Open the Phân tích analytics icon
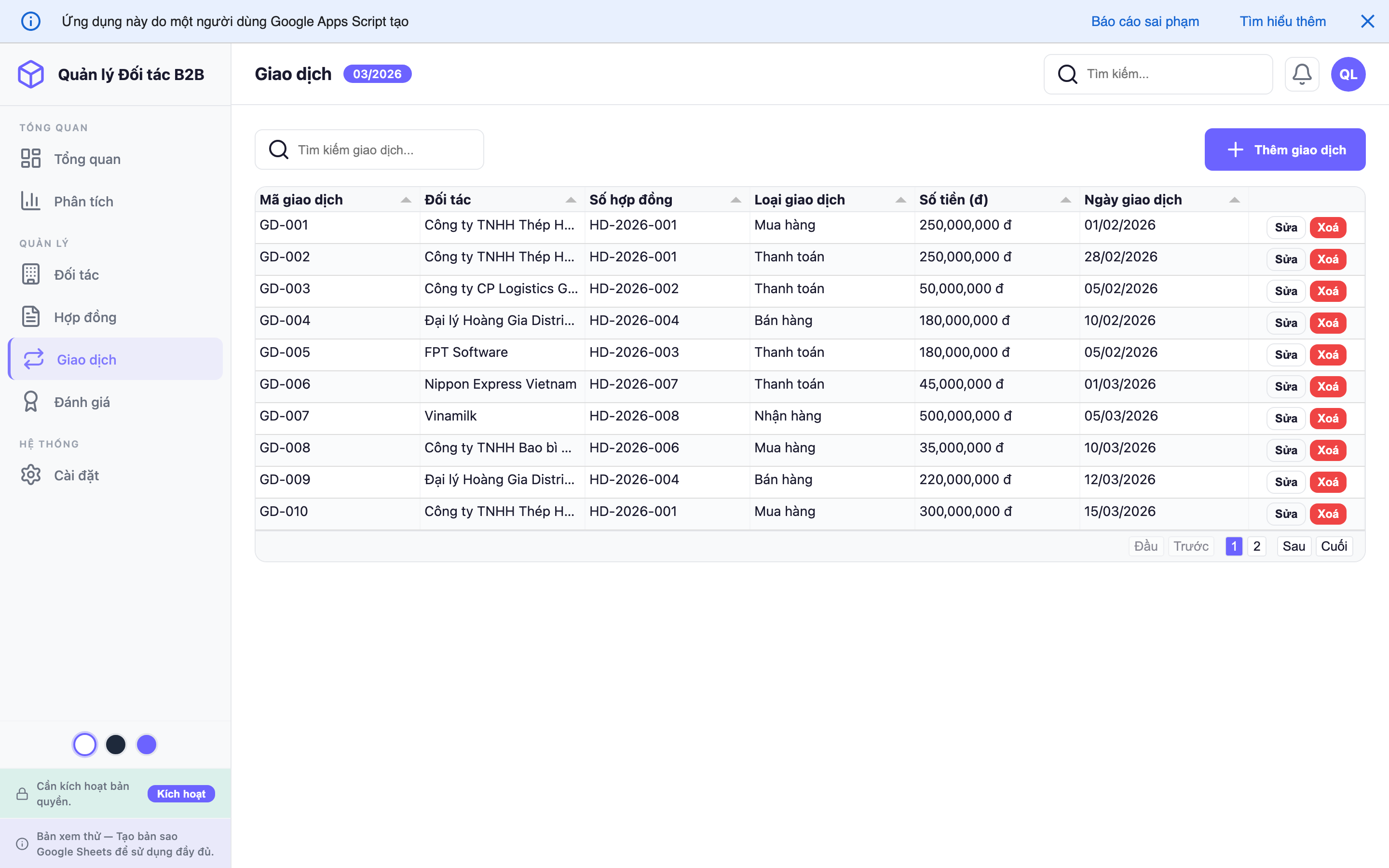Viewport: 1389px width, 868px height. (31, 201)
